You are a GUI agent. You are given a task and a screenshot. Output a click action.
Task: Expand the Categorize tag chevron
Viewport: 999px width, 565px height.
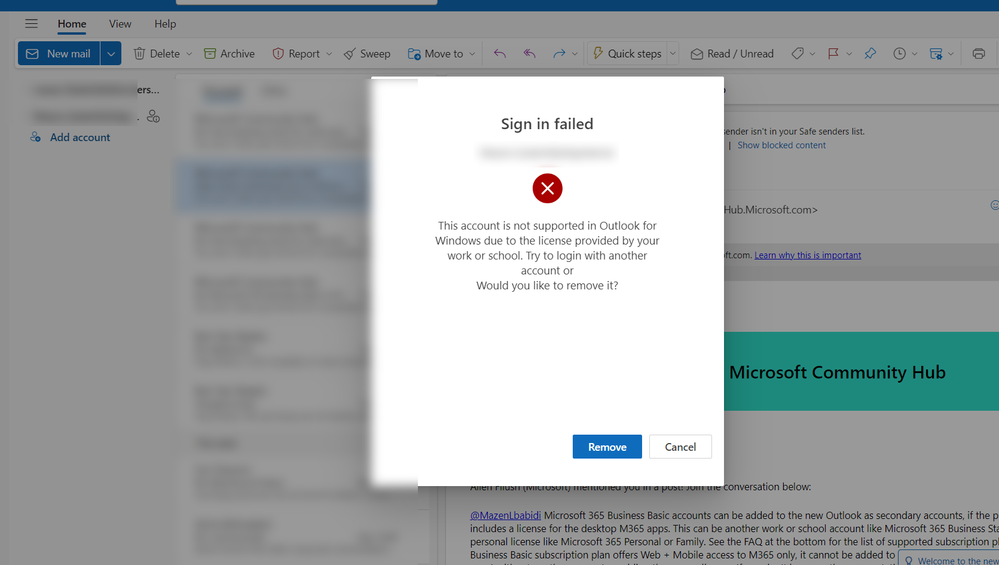point(812,54)
